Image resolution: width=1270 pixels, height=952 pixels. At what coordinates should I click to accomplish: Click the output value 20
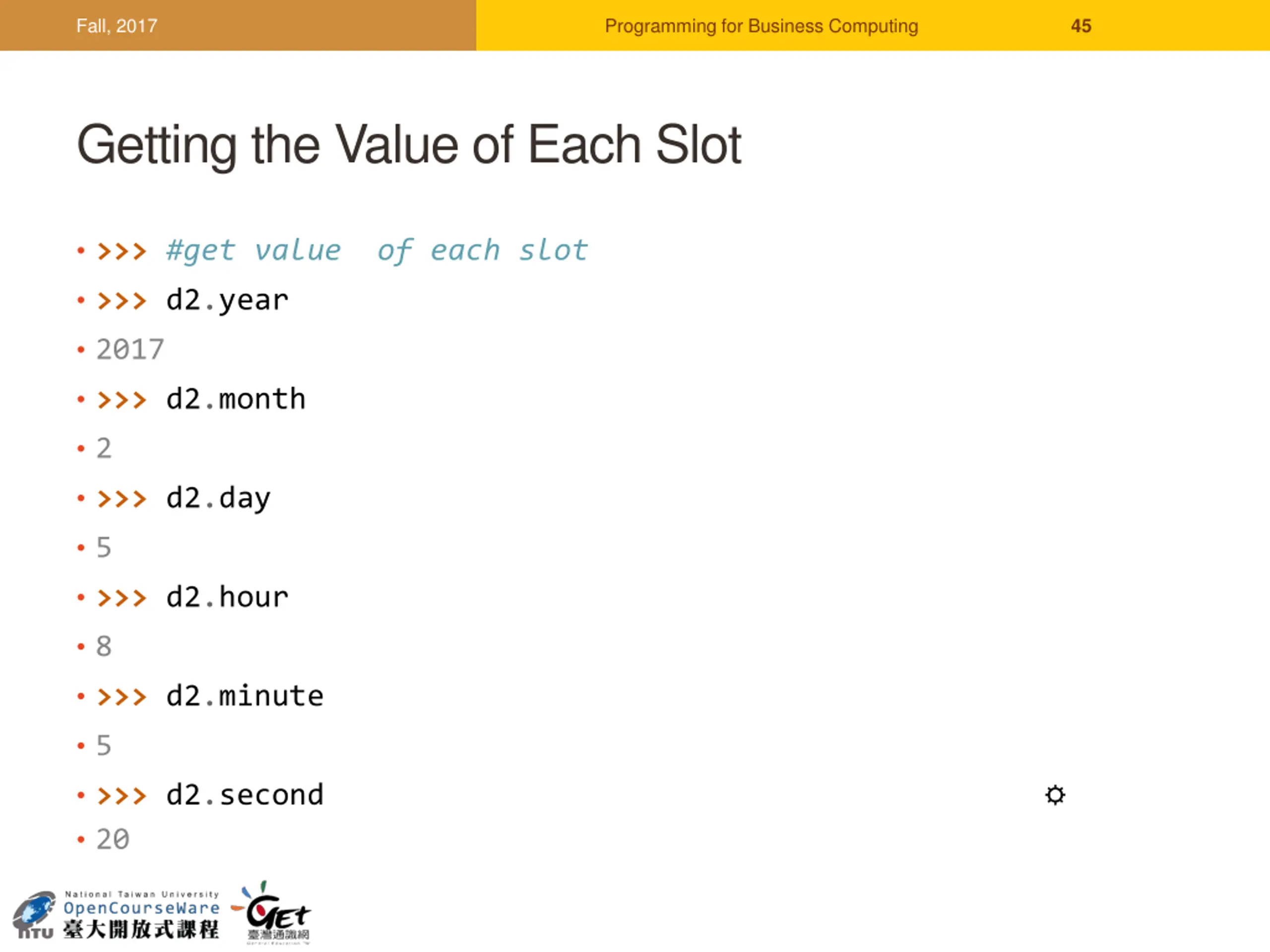pos(113,839)
